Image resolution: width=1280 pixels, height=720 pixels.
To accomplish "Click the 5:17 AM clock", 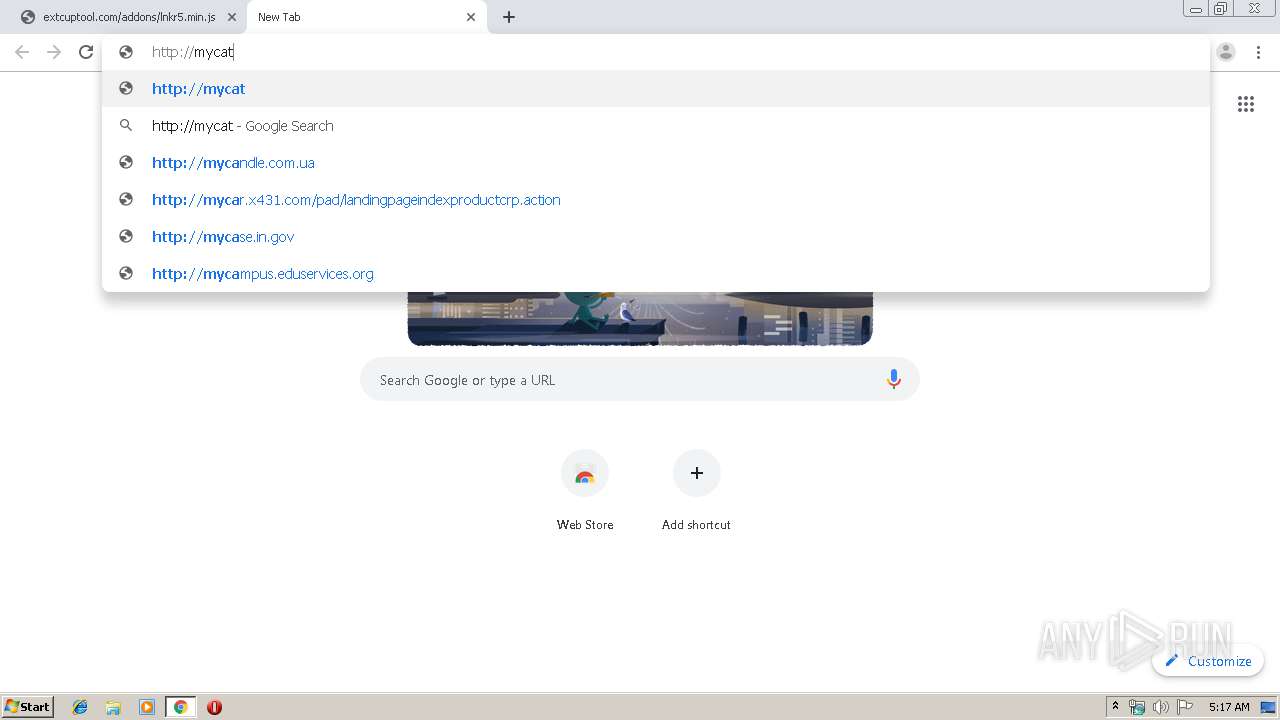I will [x=1229, y=707].
